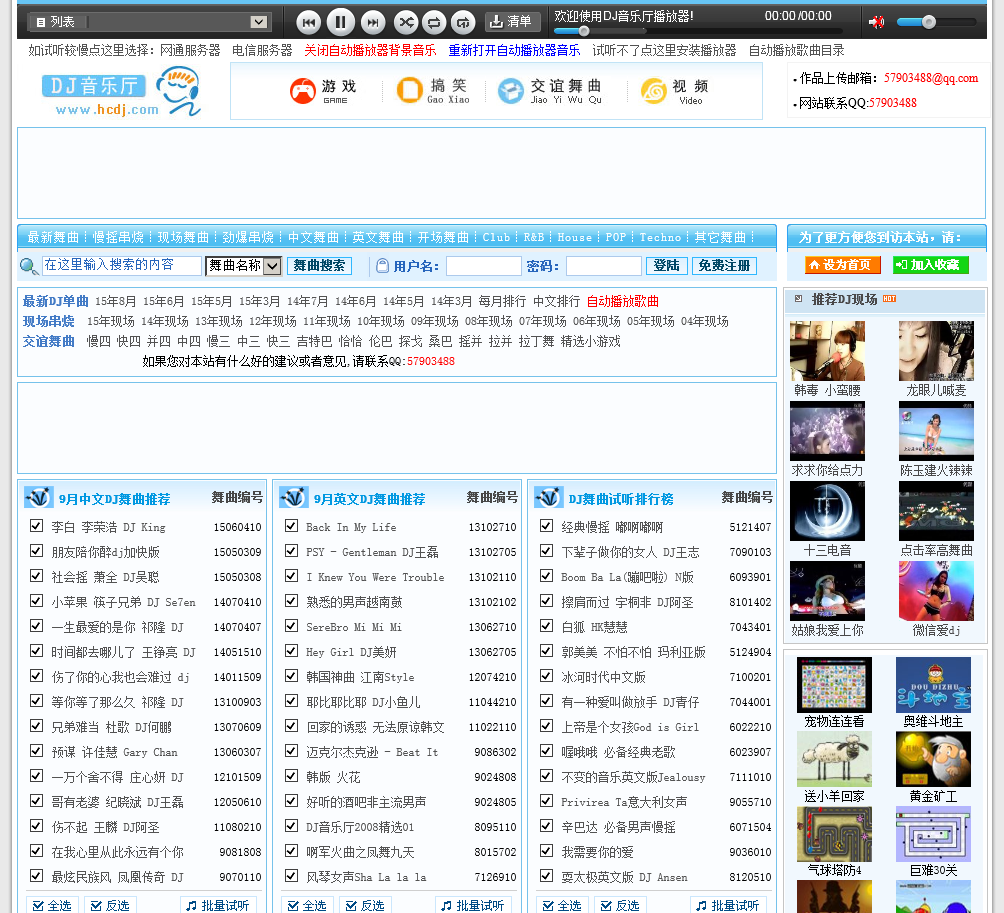1004x913 pixels.
Task: Click the search input field
Action: [x=122, y=266]
